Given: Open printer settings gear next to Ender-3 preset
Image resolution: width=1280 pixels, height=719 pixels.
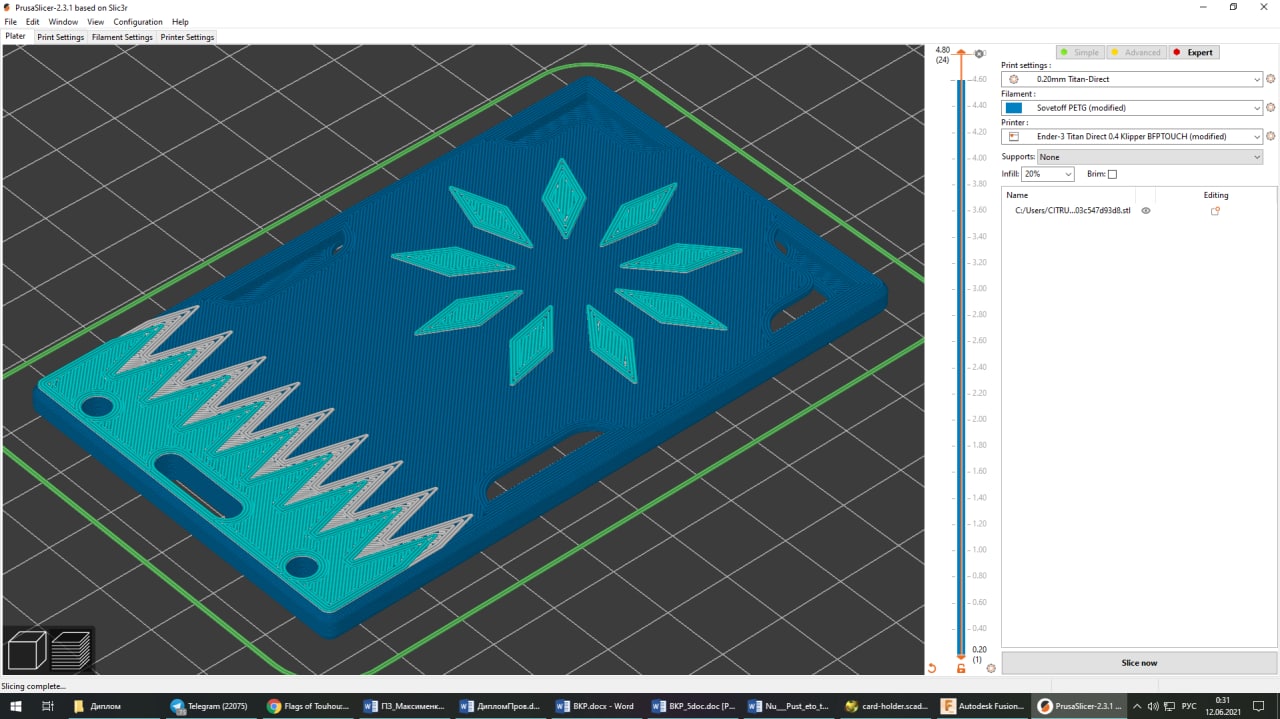Looking at the screenshot, I should (x=1271, y=136).
